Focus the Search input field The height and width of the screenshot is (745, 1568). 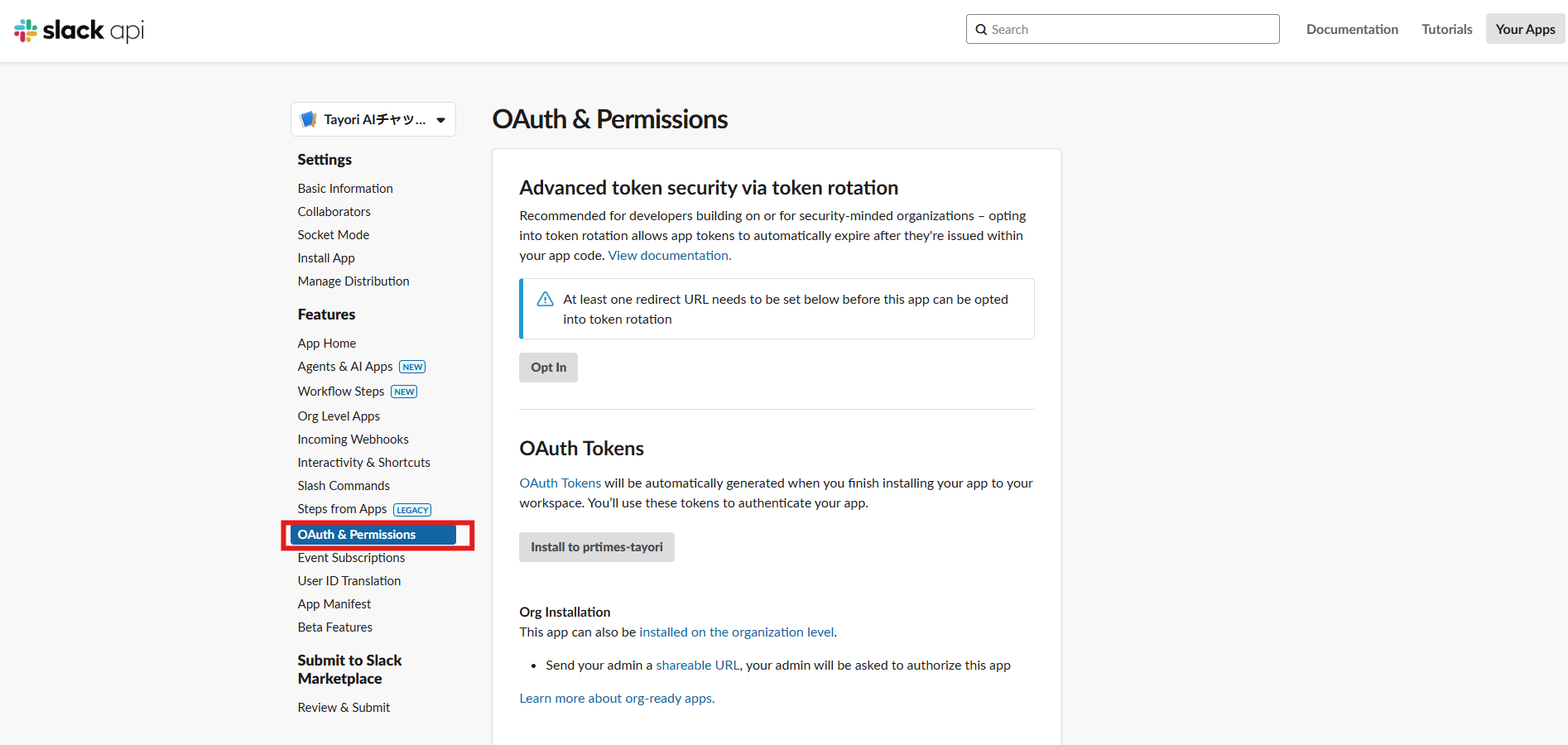click(x=1130, y=30)
